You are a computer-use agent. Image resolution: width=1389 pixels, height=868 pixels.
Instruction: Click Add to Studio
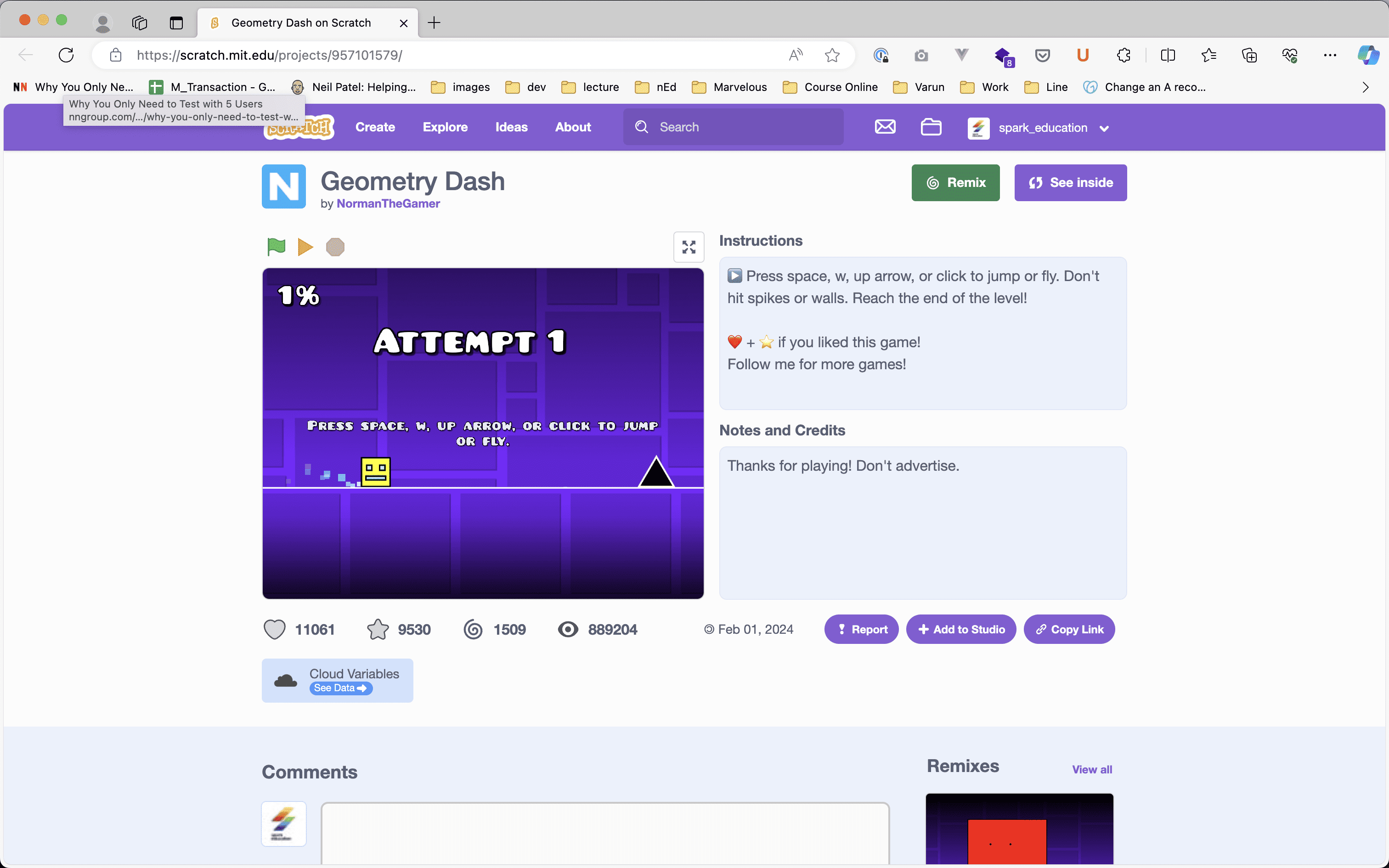click(961, 629)
